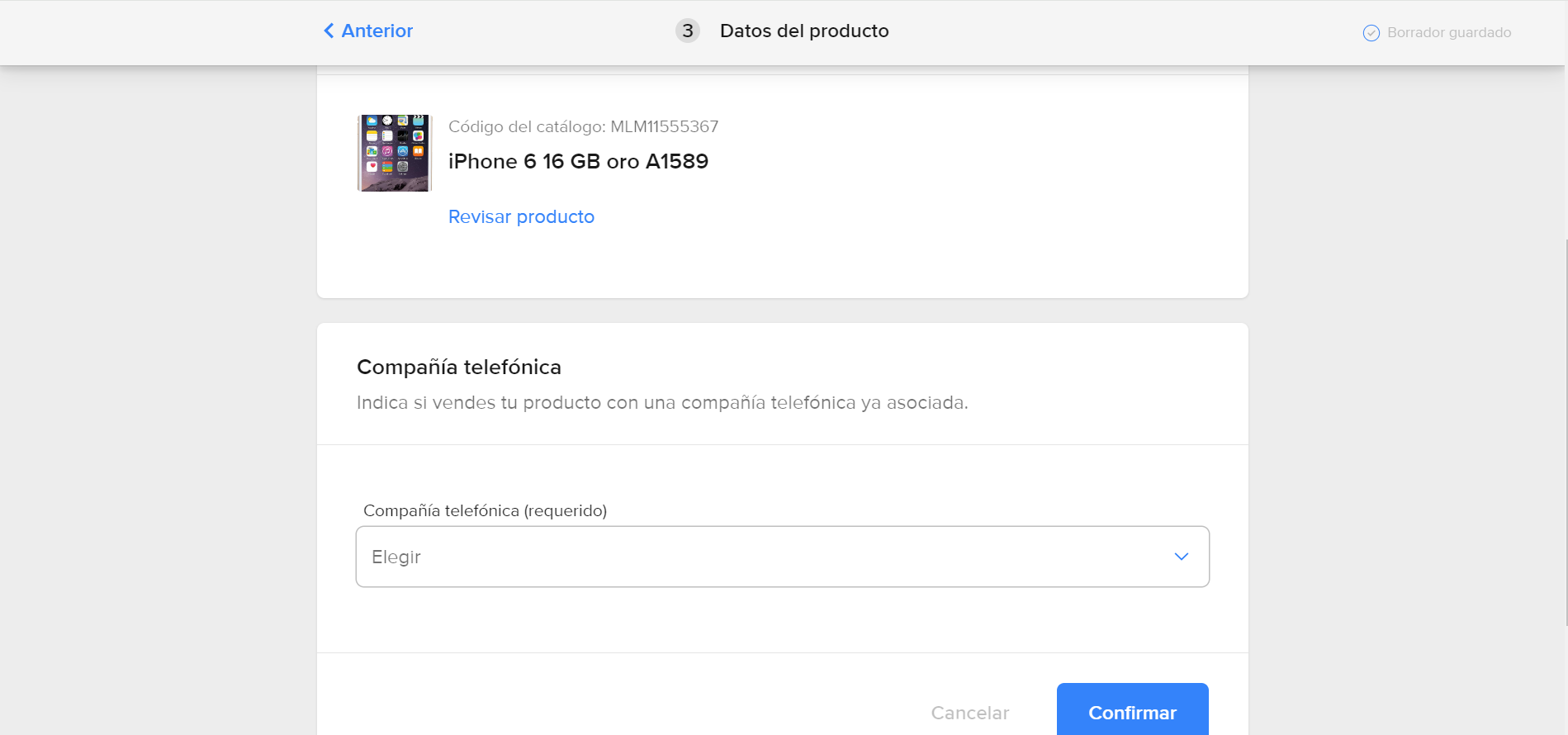Click the Compañía telefónica (requerido) field label
1568x735 pixels.
486,510
